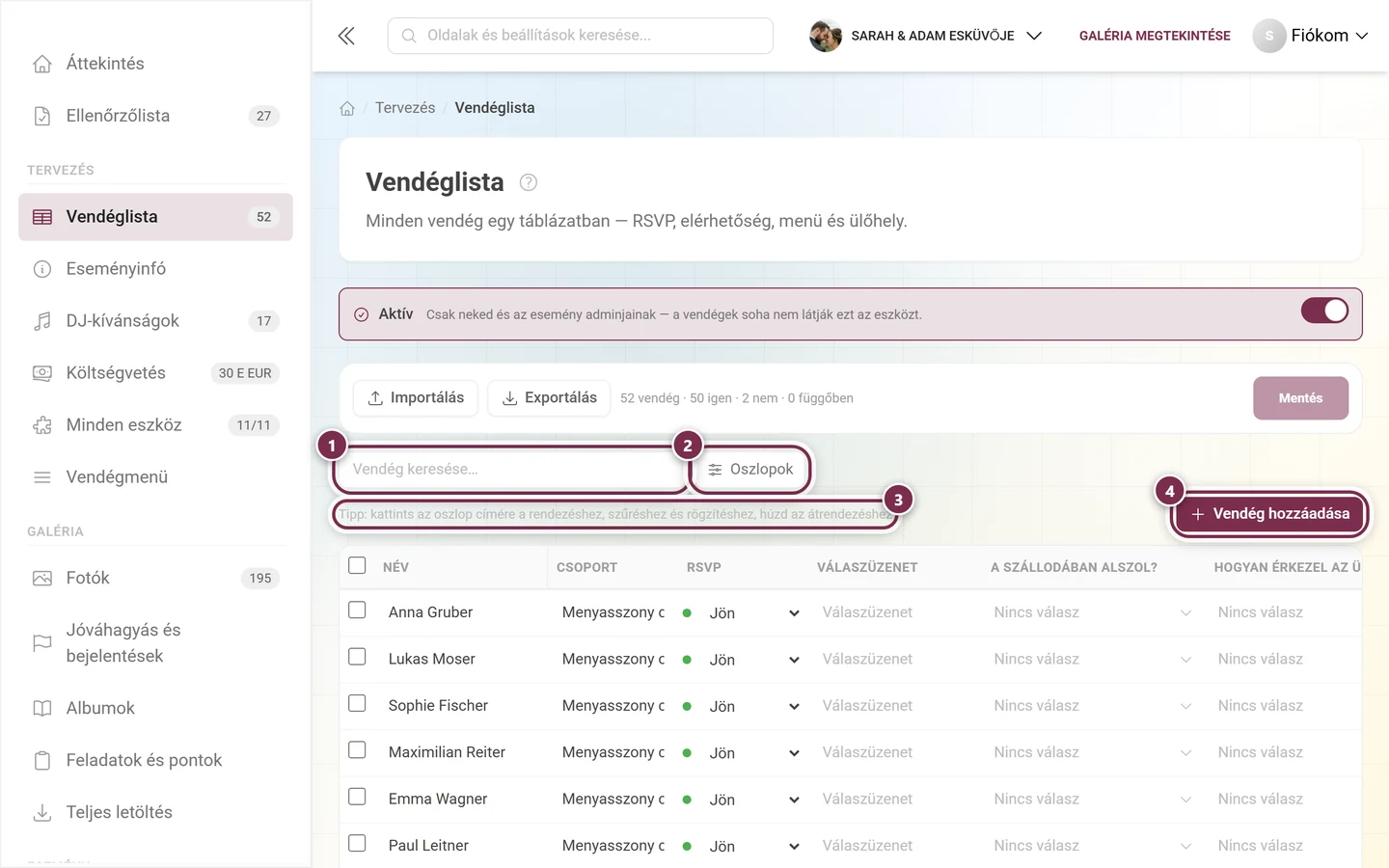Click the flag icon for Jóváhagyás és bejelentések
The image size is (1389, 868).
click(x=42, y=643)
